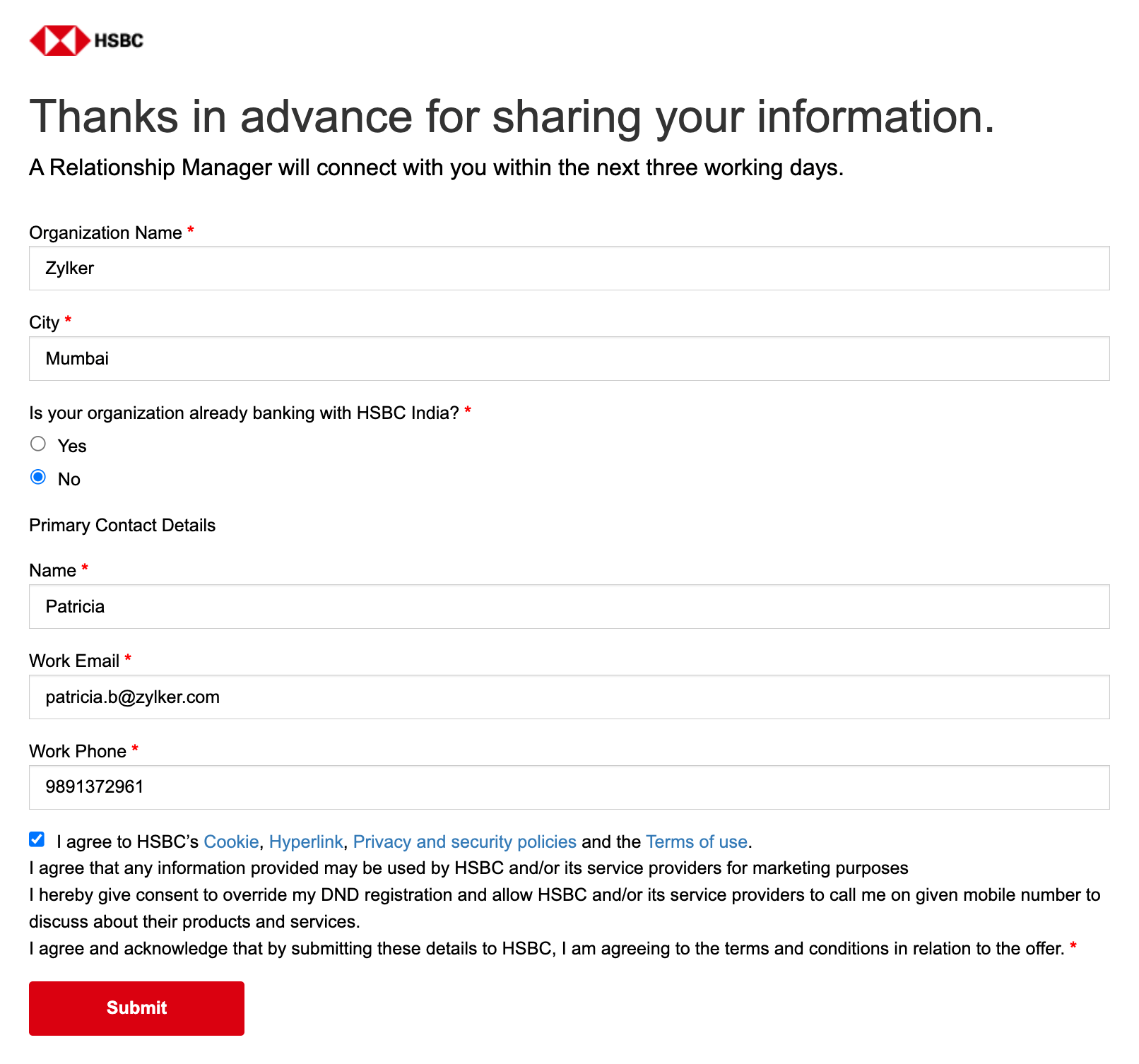Viewport: 1139px width, 1064px height.
Task: Click the Organization Name field label
Action: [105, 232]
